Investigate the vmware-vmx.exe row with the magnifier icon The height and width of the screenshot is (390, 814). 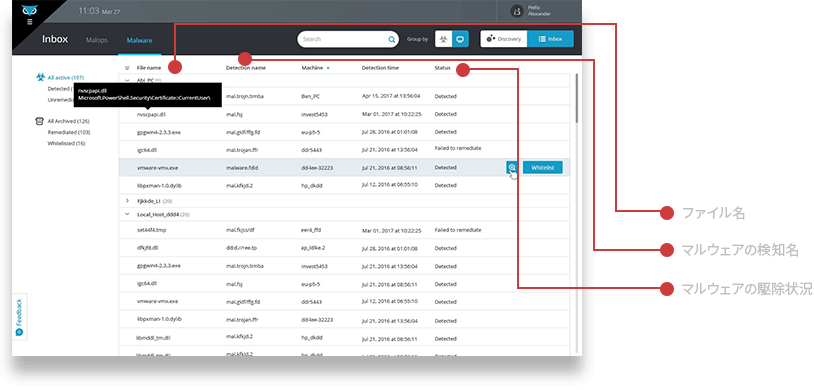tap(512, 167)
